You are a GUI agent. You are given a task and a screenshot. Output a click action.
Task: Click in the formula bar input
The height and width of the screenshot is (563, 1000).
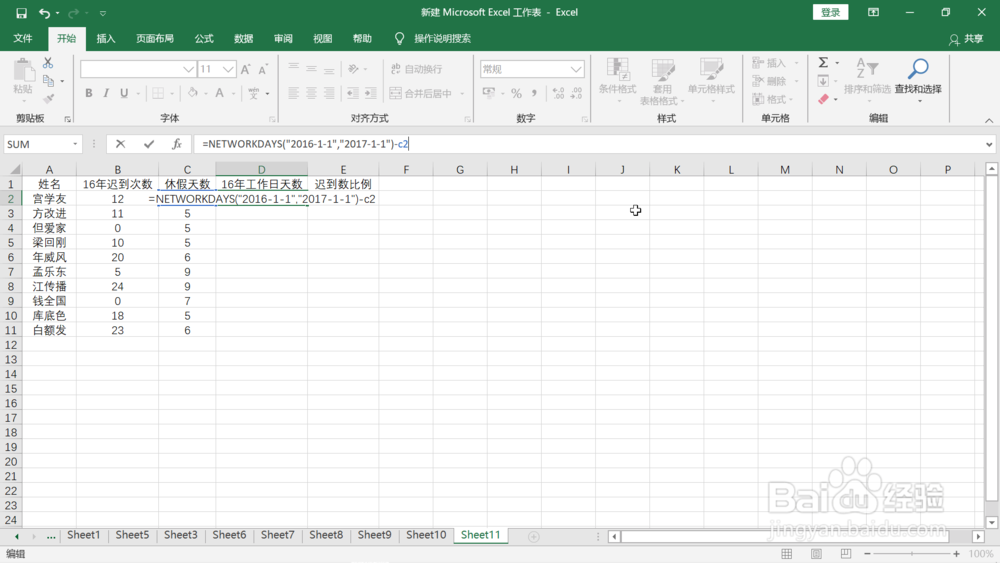[587, 144]
